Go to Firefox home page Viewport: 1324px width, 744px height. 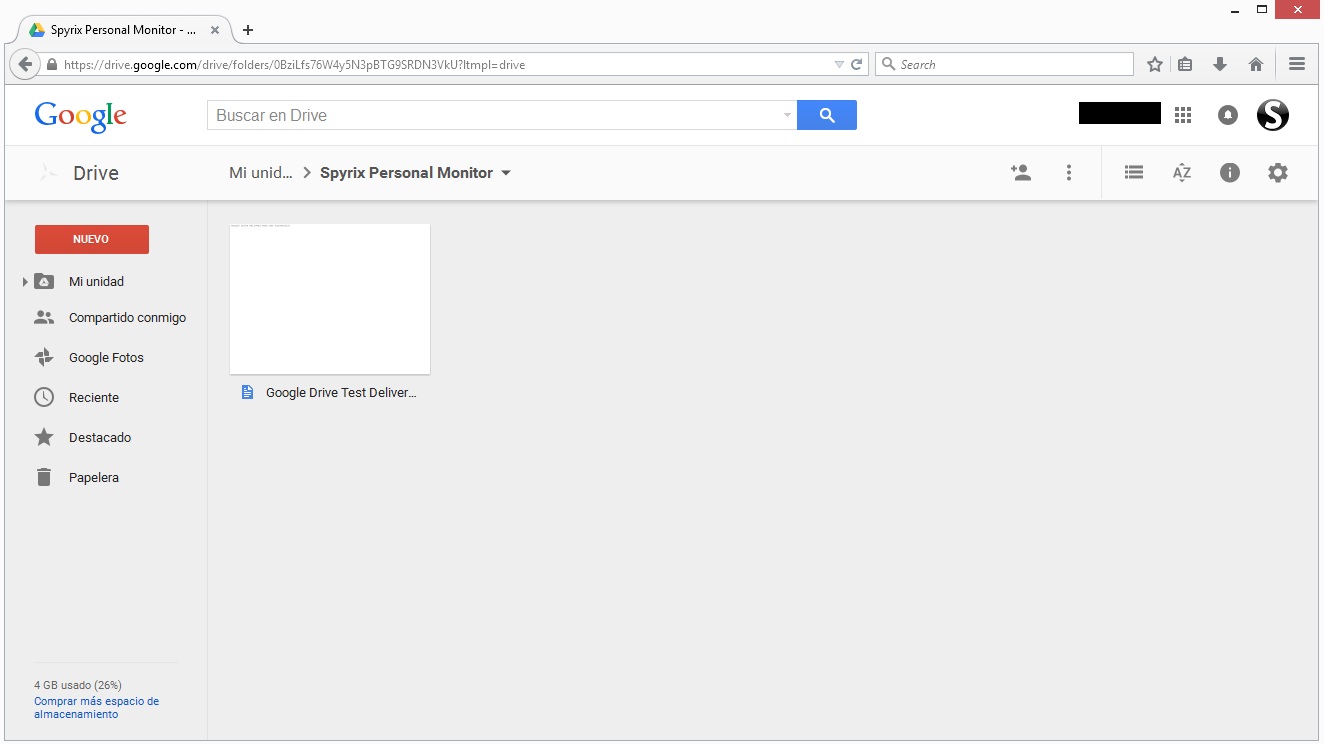point(1256,64)
